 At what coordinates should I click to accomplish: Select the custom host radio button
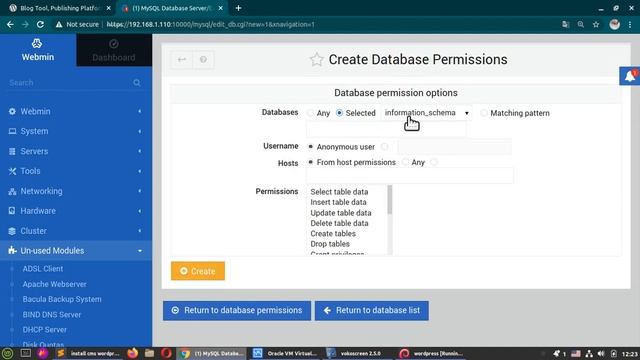tap(434, 162)
